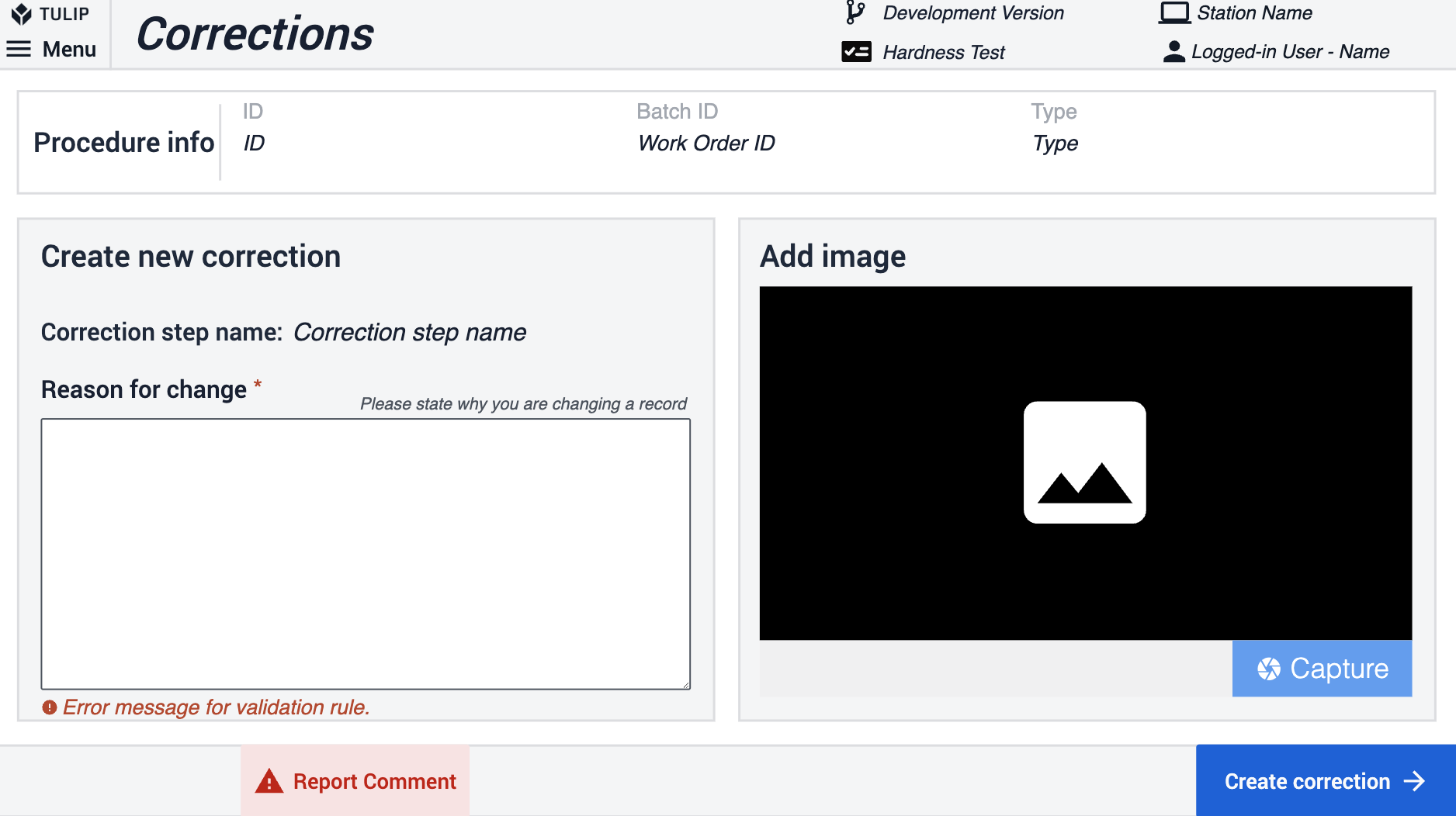Click the Station Name laptop icon
Image resolution: width=1456 pixels, height=816 pixels.
[x=1175, y=12]
